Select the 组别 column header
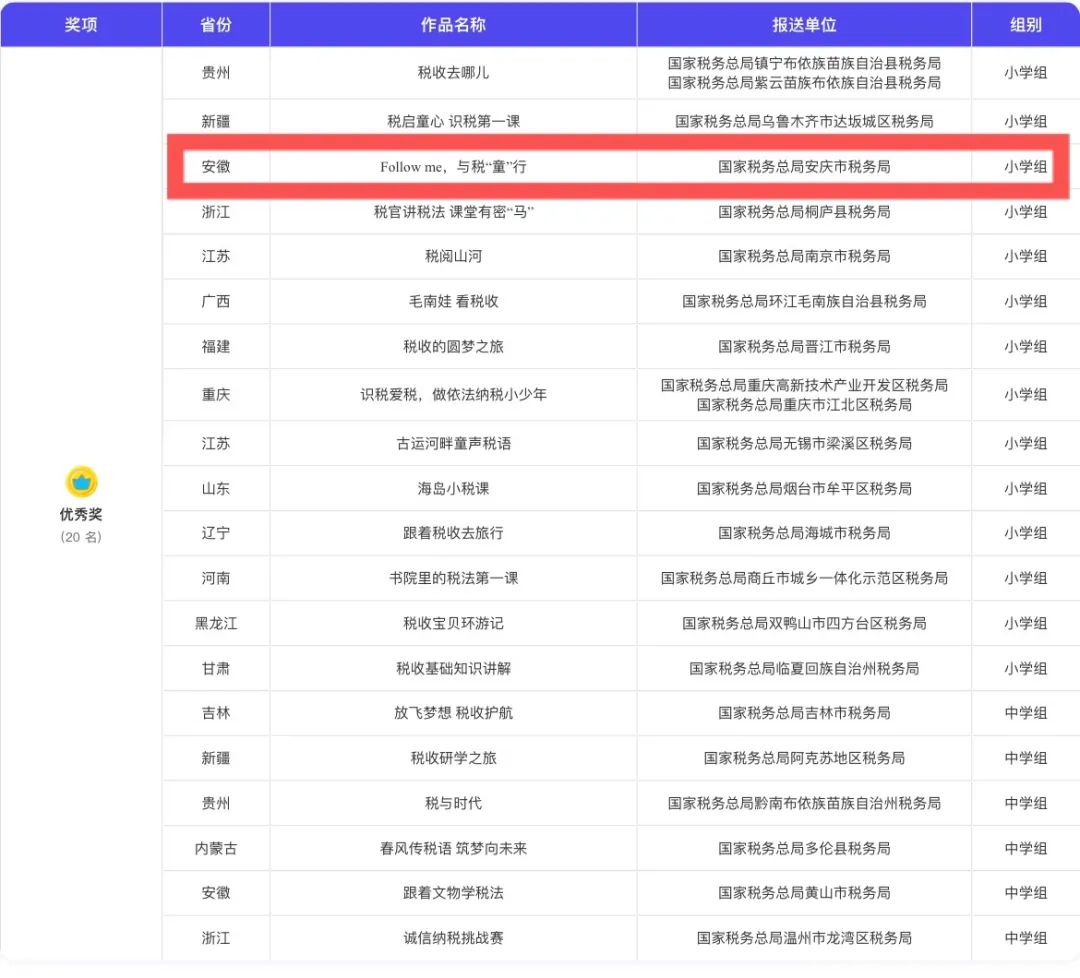Image resolution: width=1080 pixels, height=978 pixels. 1026,25
